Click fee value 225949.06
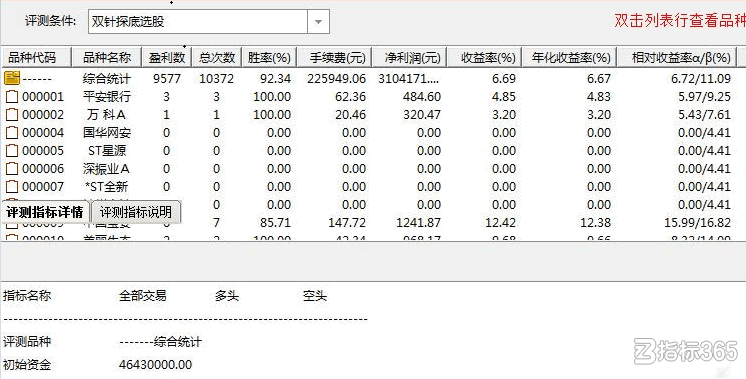This screenshot has width=746, height=379. pyautogui.click(x=336, y=78)
